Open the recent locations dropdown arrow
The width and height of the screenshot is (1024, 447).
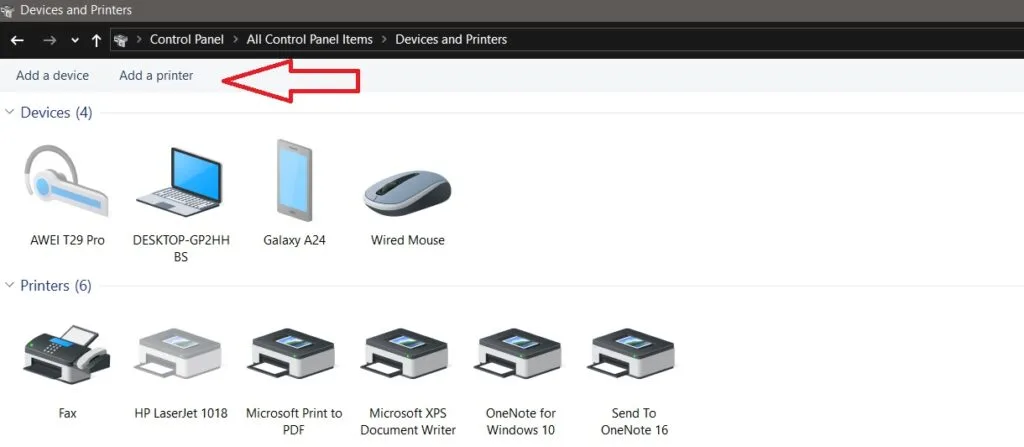tap(74, 41)
